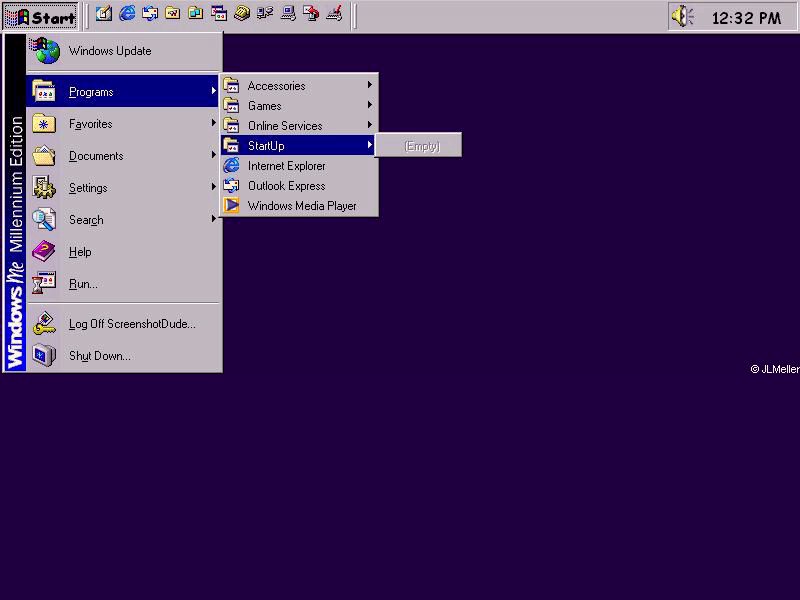Click the red arrow quick launch icon
The width and height of the screenshot is (800, 600).
point(311,14)
